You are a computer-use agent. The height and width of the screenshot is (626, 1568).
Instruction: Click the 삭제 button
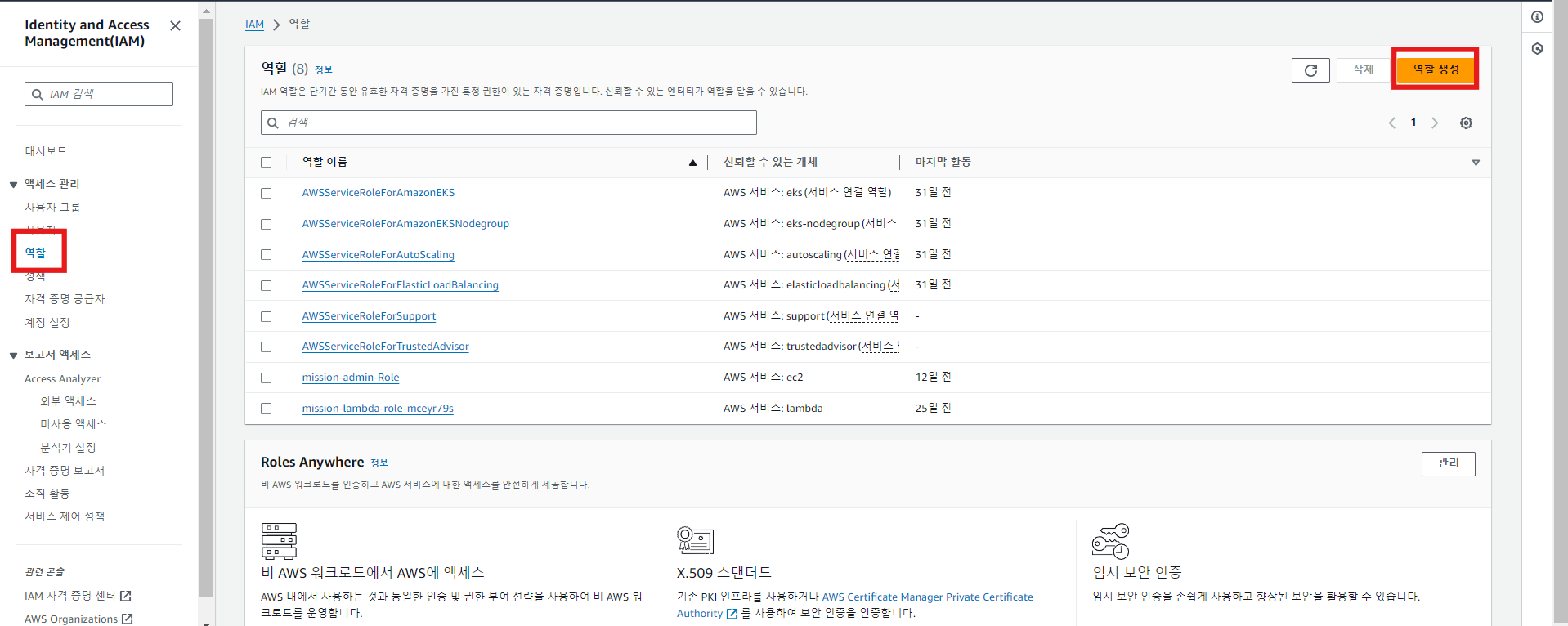[x=1364, y=69]
